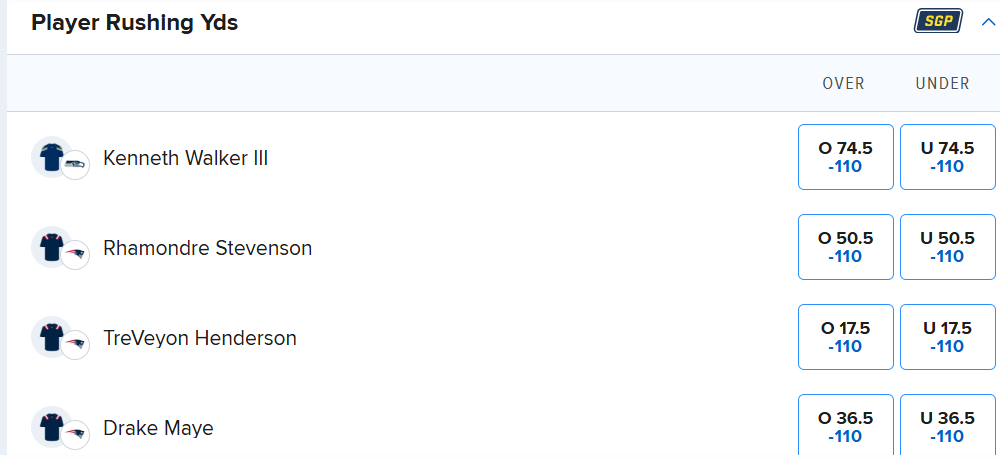
Task: Bet Over 50.5 on Rhamondre Stevenson
Action: (x=845, y=247)
